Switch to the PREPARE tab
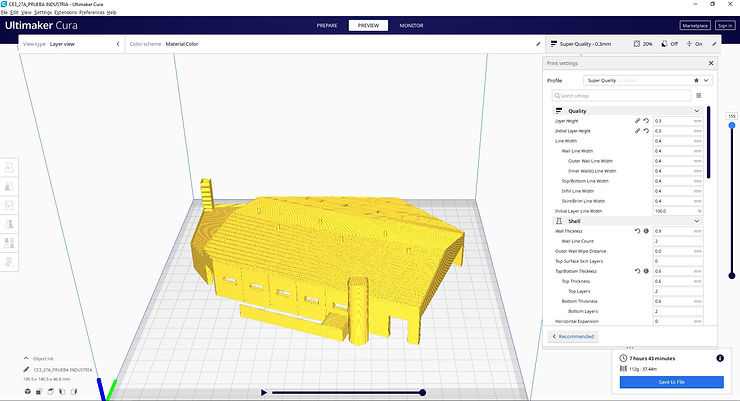The height and width of the screenshot is (401, 740). point(327,25)
